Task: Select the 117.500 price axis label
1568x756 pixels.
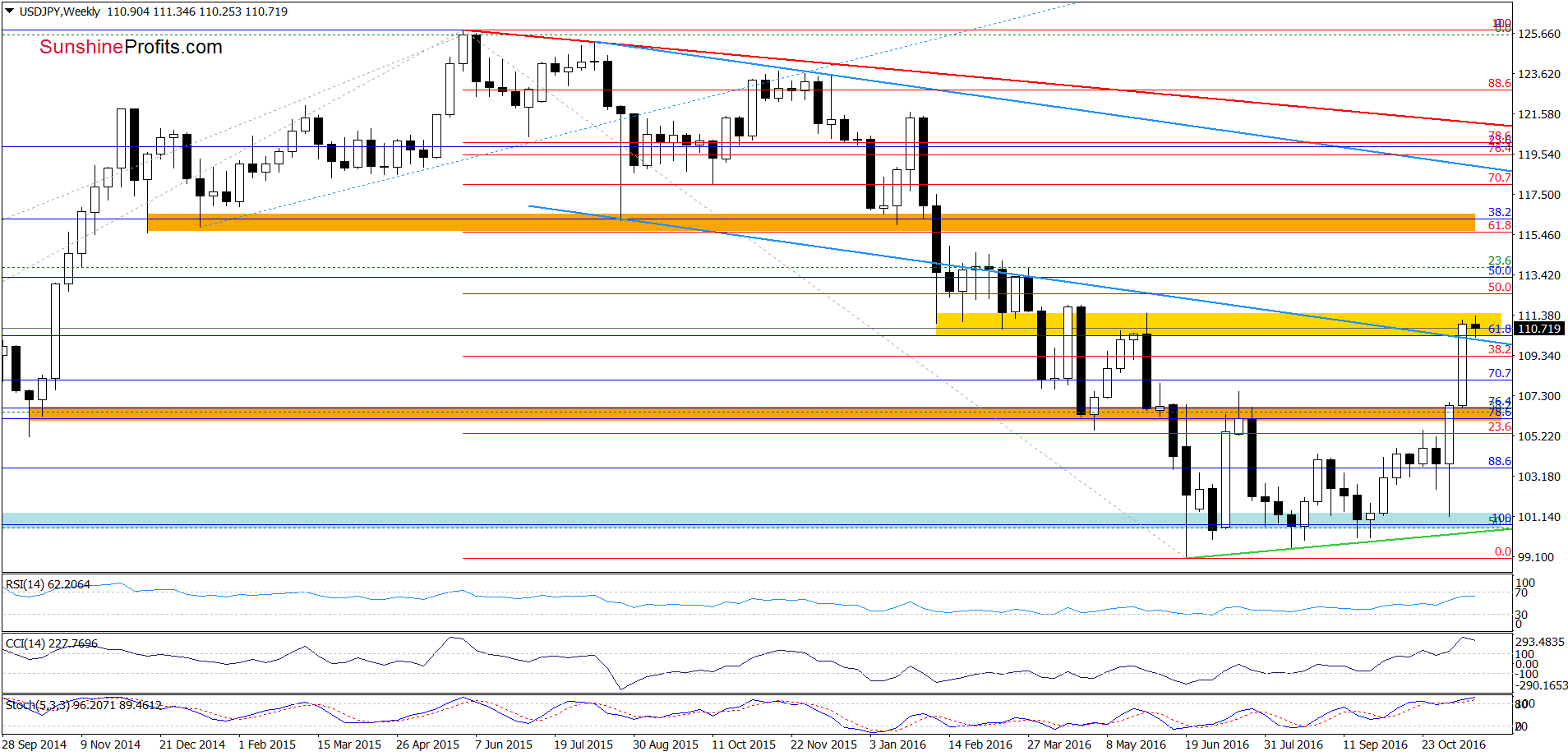Action: click(x=1539, y=195)
